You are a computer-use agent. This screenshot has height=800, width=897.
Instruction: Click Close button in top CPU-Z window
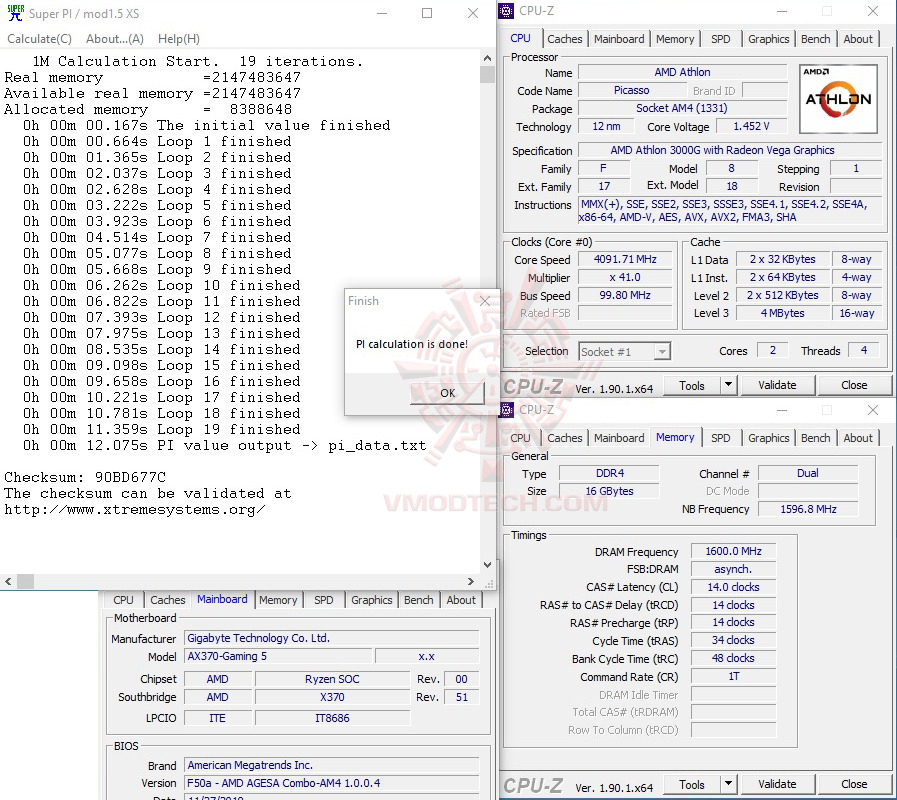854,385
